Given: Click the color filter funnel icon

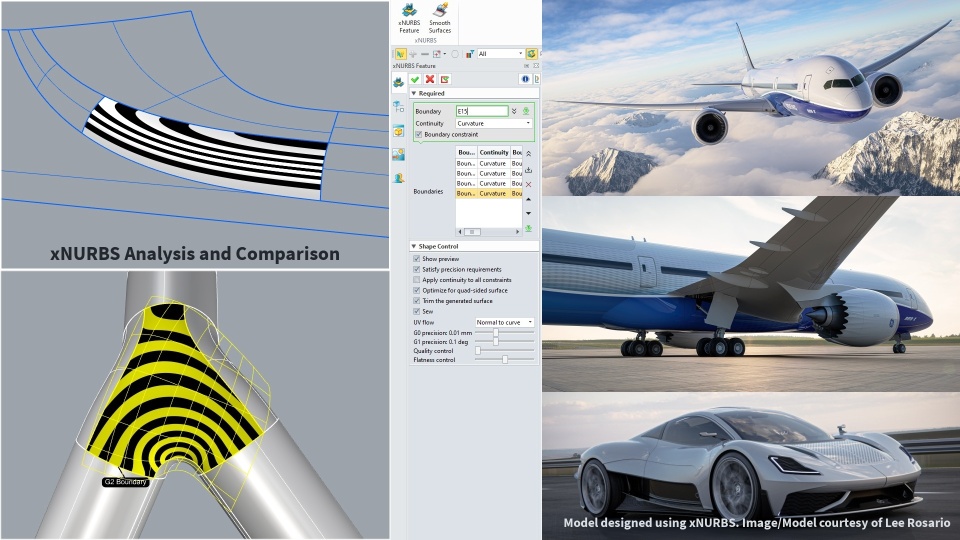Looking at the screenshot, I should click(470, 54).
